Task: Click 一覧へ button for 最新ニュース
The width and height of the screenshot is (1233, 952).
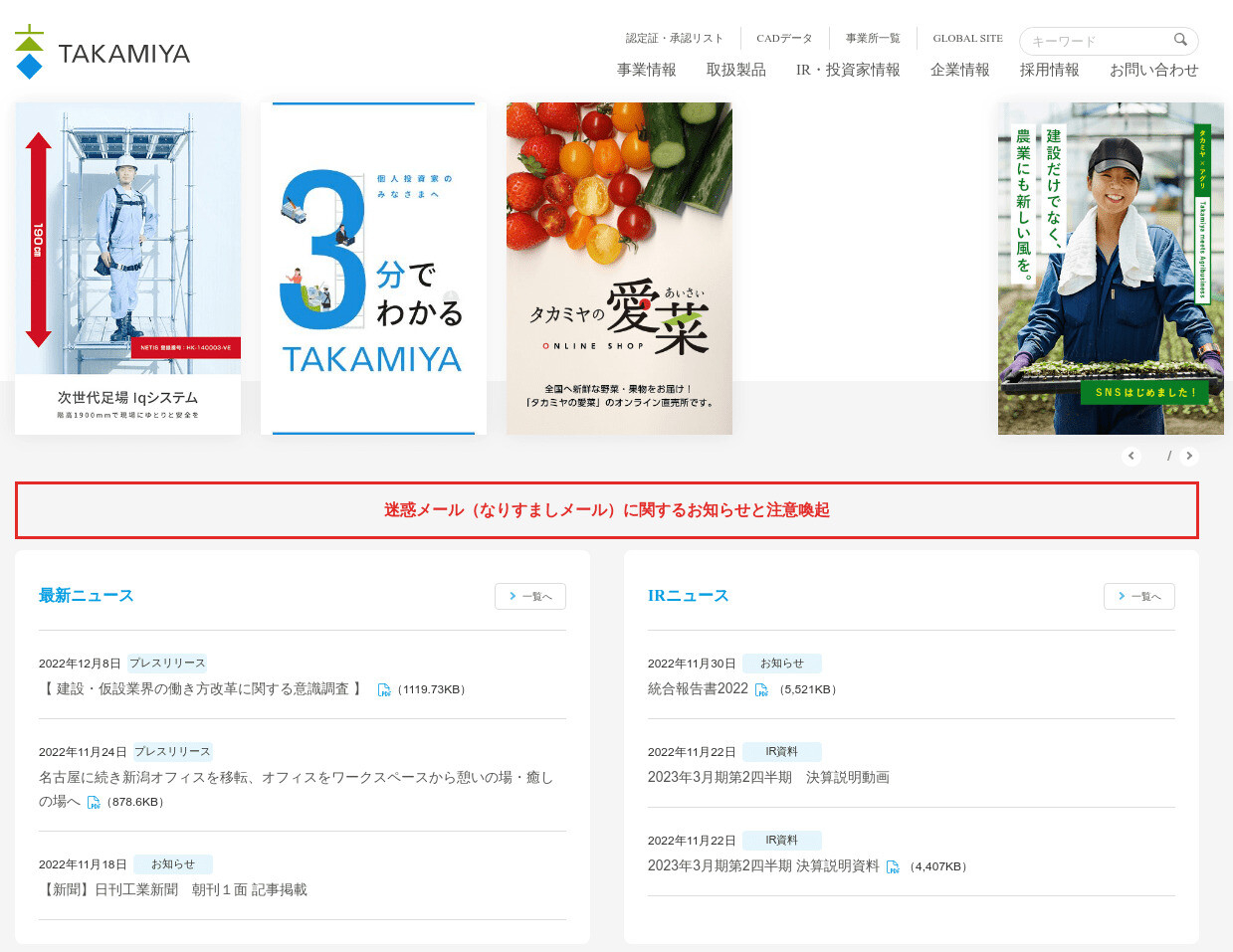Action: tap(530, 596)
